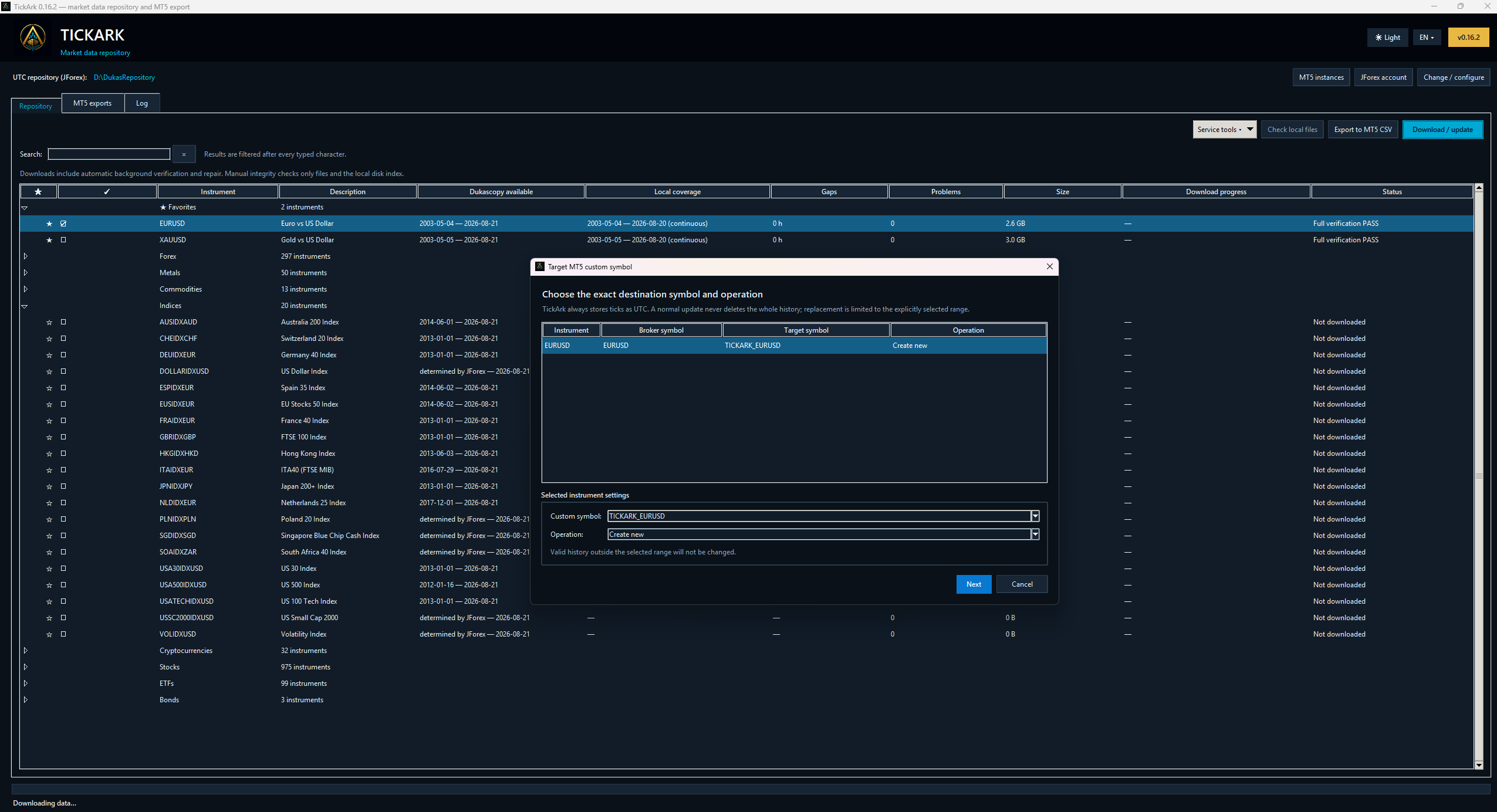Open MT5 instances settings

[1321, 77]
